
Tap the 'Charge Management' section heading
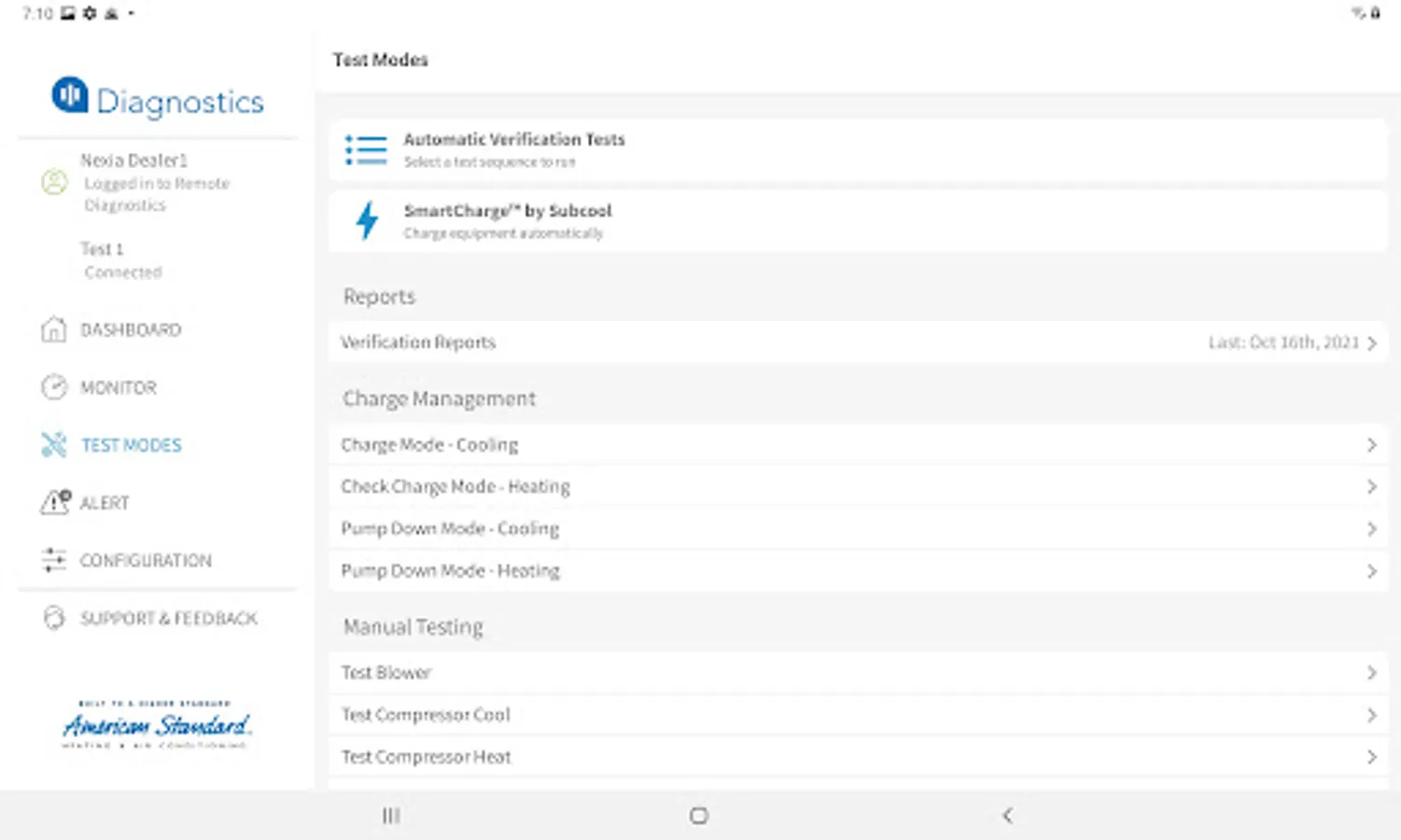click(x=440, y=399)
